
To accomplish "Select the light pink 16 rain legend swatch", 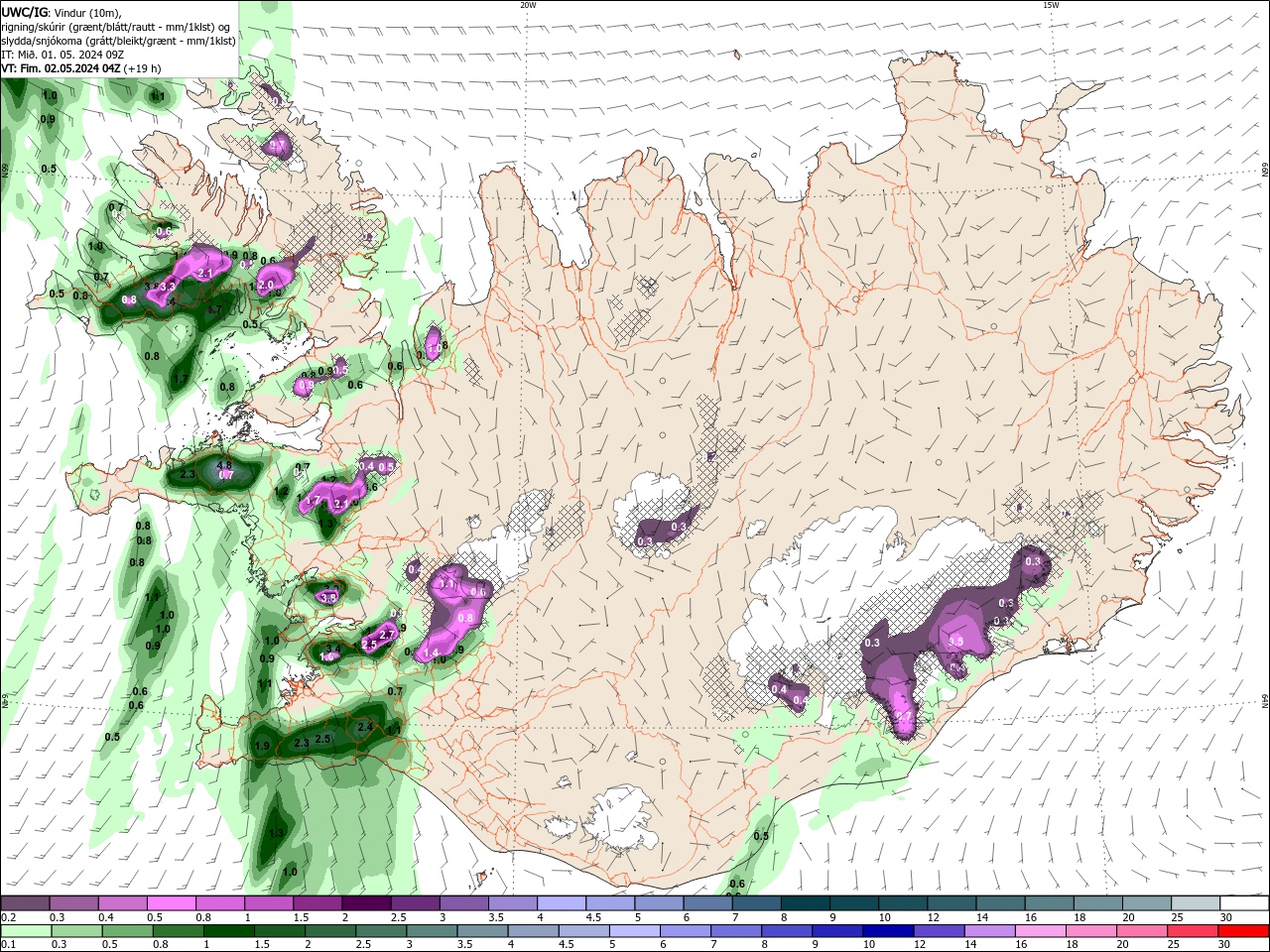I will [1042, 931].
